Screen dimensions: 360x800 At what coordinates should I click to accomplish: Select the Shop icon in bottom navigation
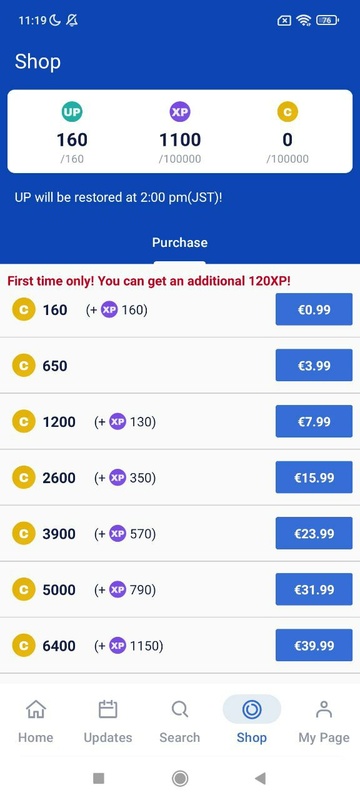tap(252, 709)
